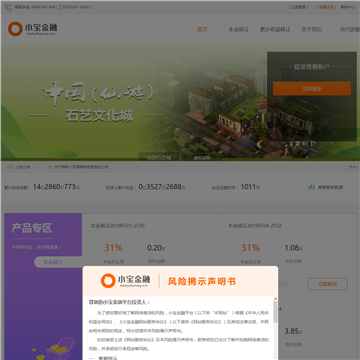Click the scroll-up arrow in the risk statement dialog
Screen dimensions: 360x360
pos(275,299)
